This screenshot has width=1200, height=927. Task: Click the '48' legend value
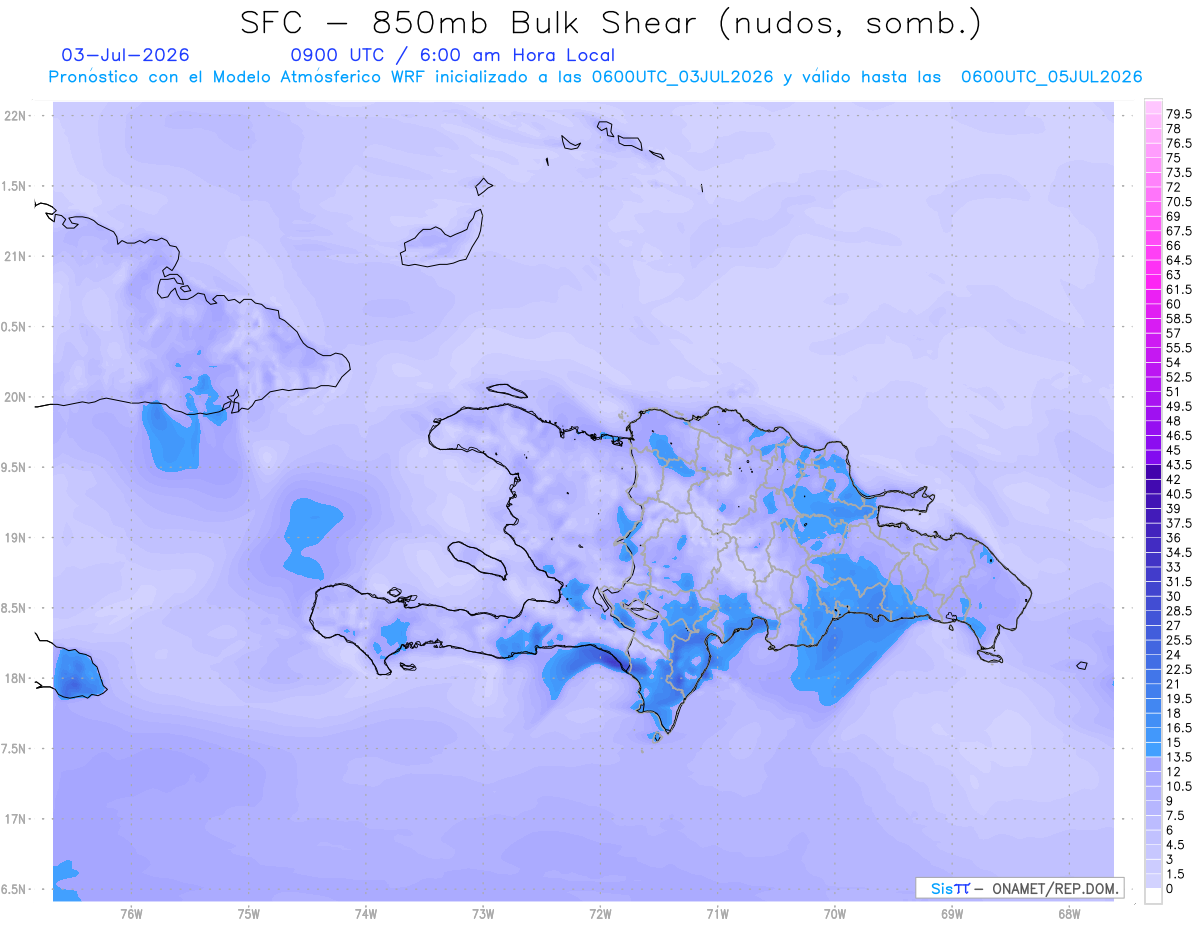(1174, 421)
